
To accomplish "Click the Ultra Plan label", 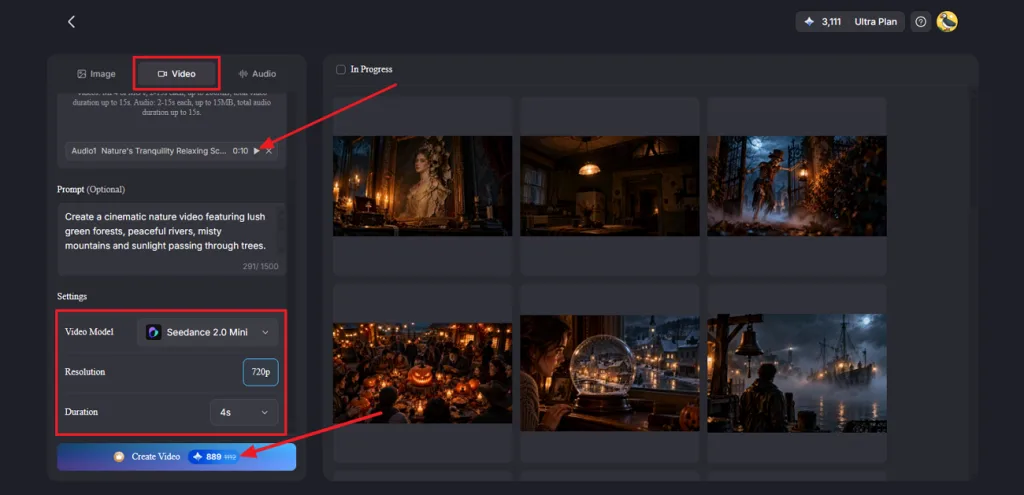I will coord(875,22).
